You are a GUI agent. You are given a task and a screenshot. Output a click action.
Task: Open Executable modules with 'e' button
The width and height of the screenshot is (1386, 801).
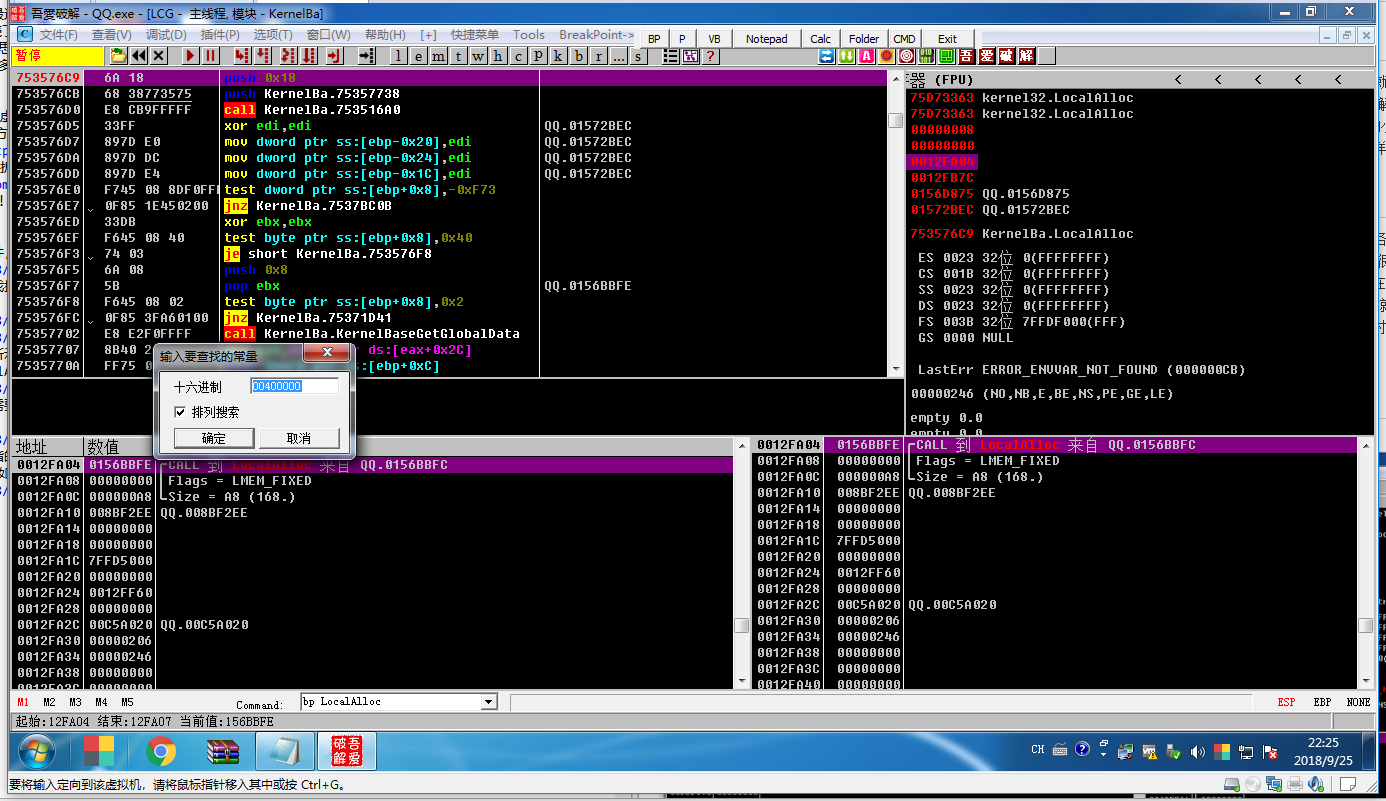point(418,56)
